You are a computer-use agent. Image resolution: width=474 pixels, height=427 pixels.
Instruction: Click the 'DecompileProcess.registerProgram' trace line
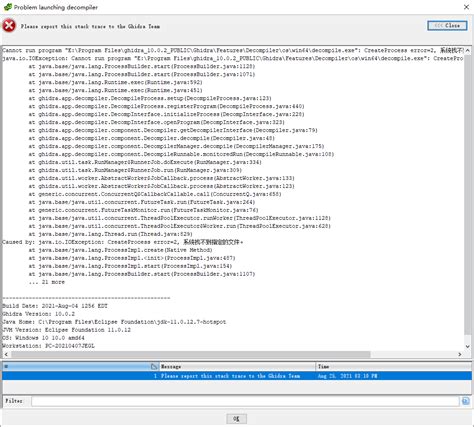[166, 106]
